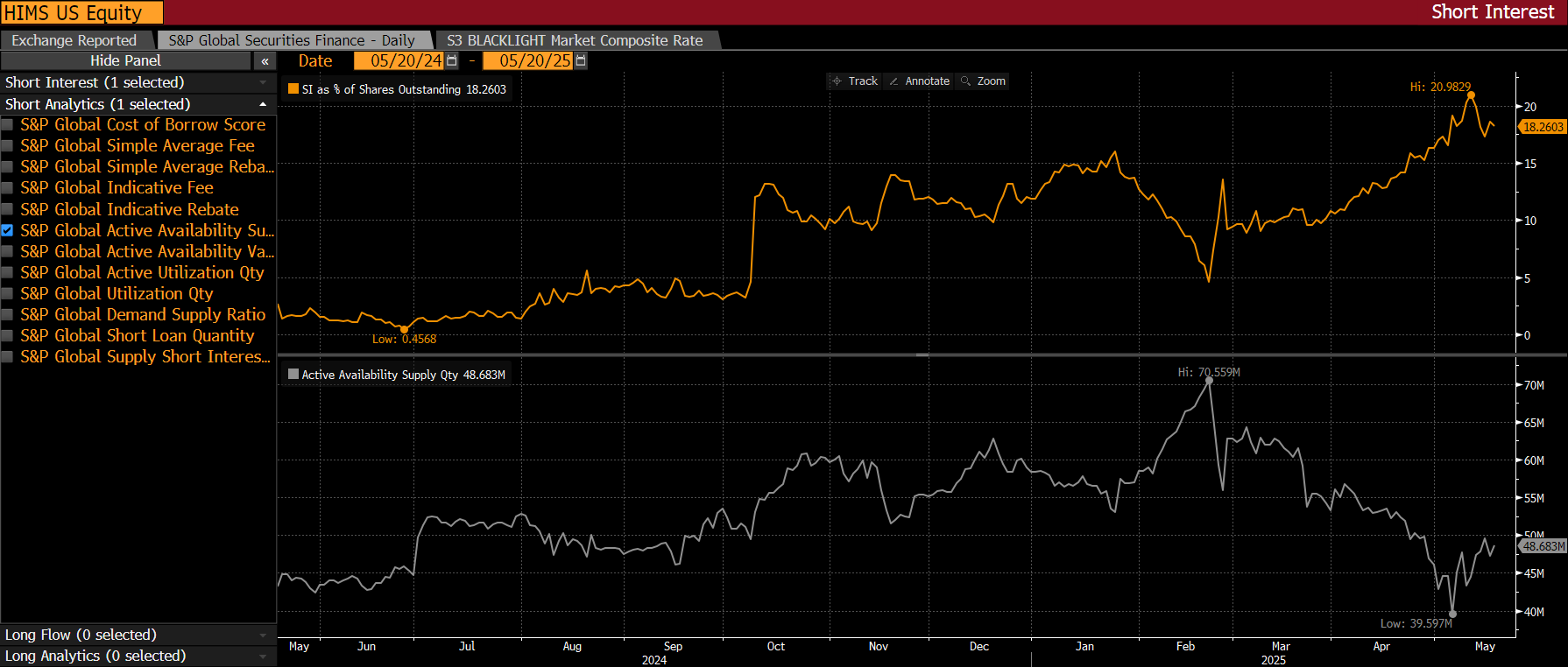Switch to Exchange Reported tab
This screenshot has width=1568, height=667.
point(74,40)
